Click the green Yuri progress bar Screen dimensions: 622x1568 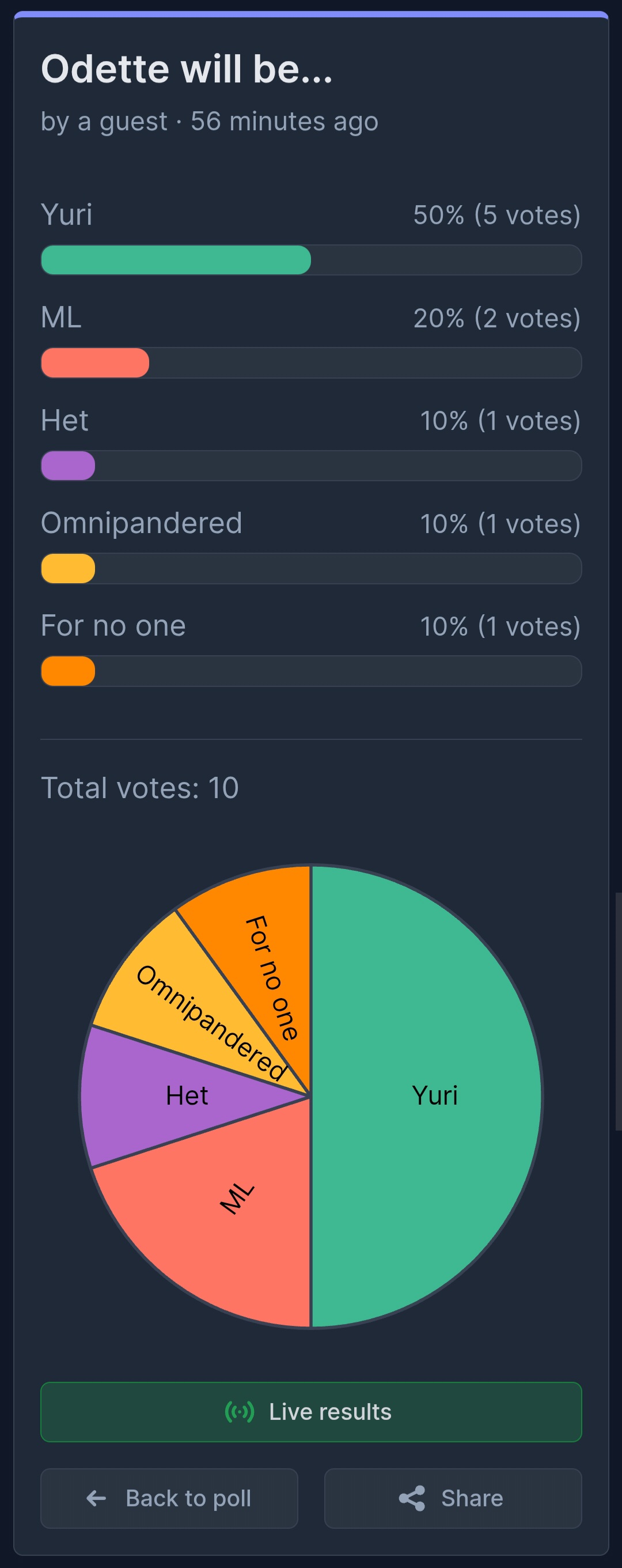click(x=176, y=260)
